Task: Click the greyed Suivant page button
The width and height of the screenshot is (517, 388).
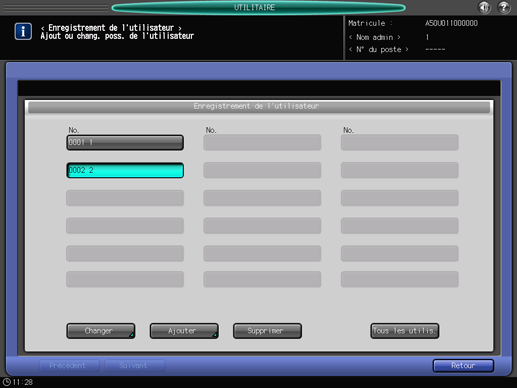Action: click(135, 366)
